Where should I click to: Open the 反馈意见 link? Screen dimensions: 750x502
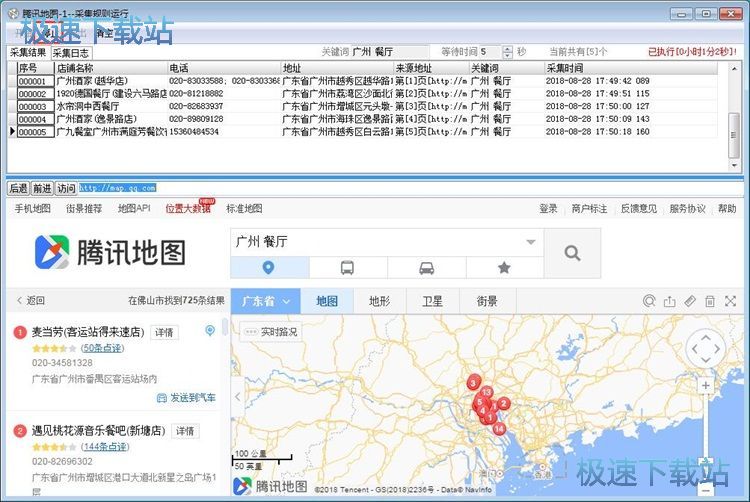coord(639,208)
